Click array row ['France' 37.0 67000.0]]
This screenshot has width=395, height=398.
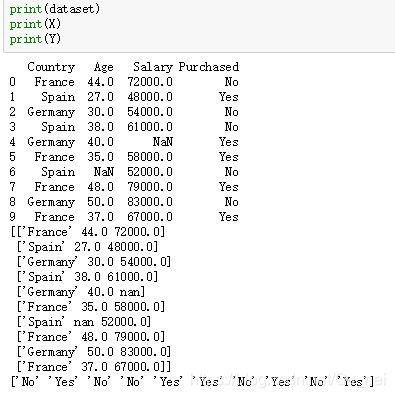click(94, 367)
